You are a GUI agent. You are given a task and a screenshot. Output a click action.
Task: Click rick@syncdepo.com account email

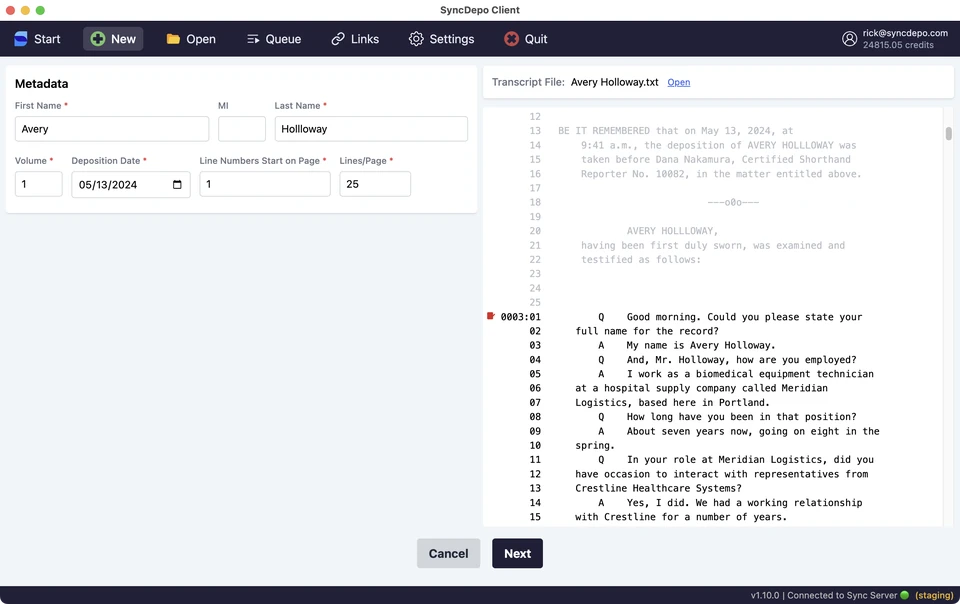point(905,33)
